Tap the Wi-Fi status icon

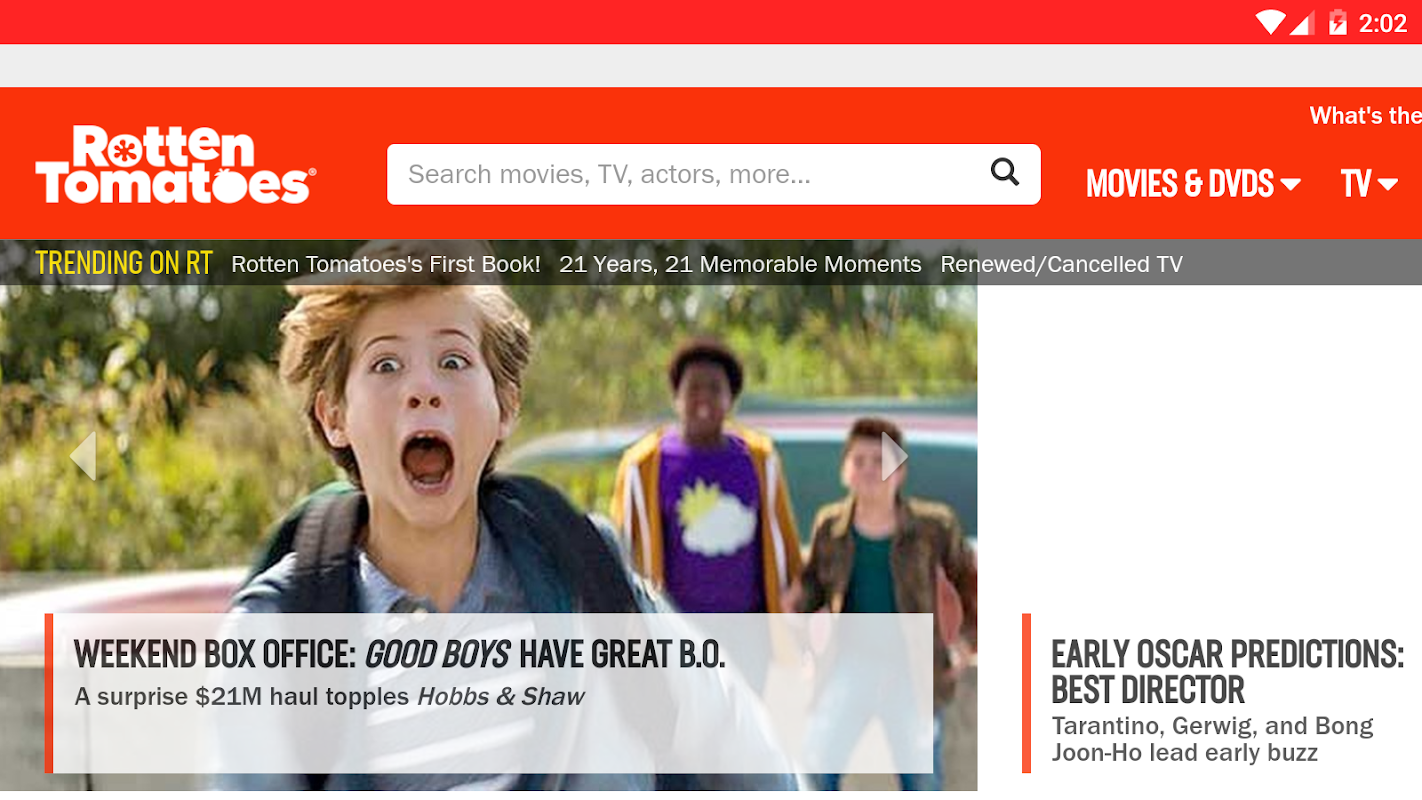[x=1270, y=22]
